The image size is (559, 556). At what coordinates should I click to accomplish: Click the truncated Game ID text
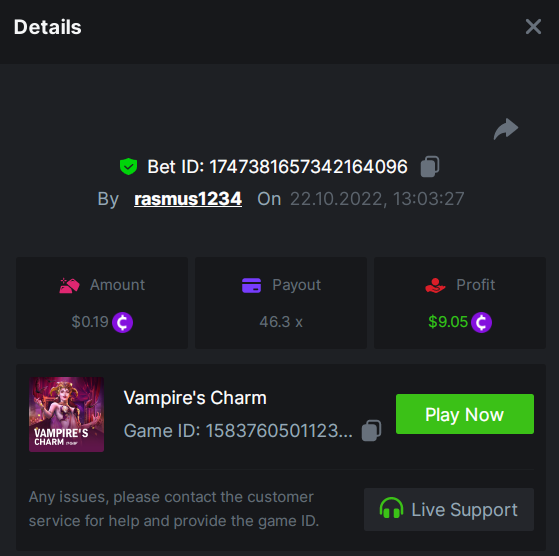click(x=238, y=431)
